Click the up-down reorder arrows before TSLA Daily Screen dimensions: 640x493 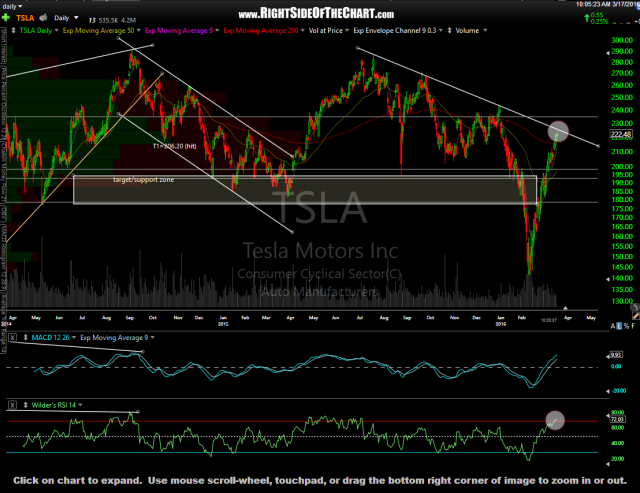(x=13, y=31)
